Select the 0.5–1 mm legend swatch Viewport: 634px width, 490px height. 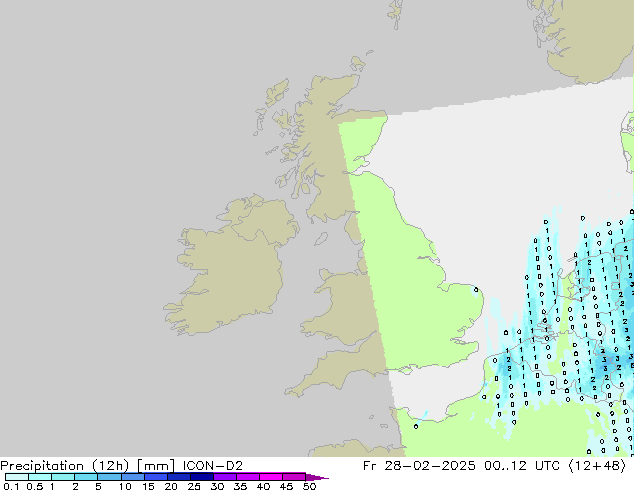40,477
